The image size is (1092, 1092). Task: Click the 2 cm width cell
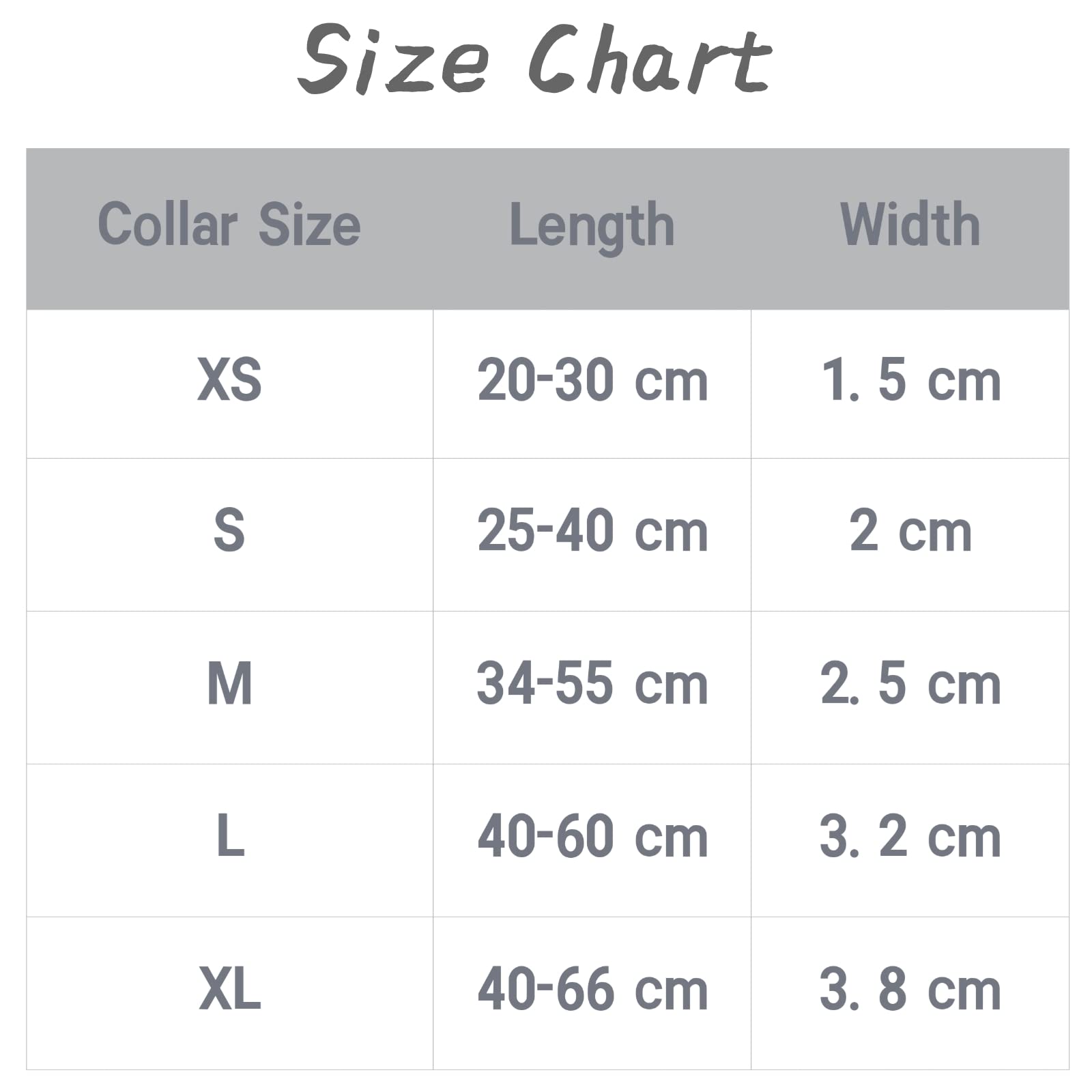(x=910, y=532)
